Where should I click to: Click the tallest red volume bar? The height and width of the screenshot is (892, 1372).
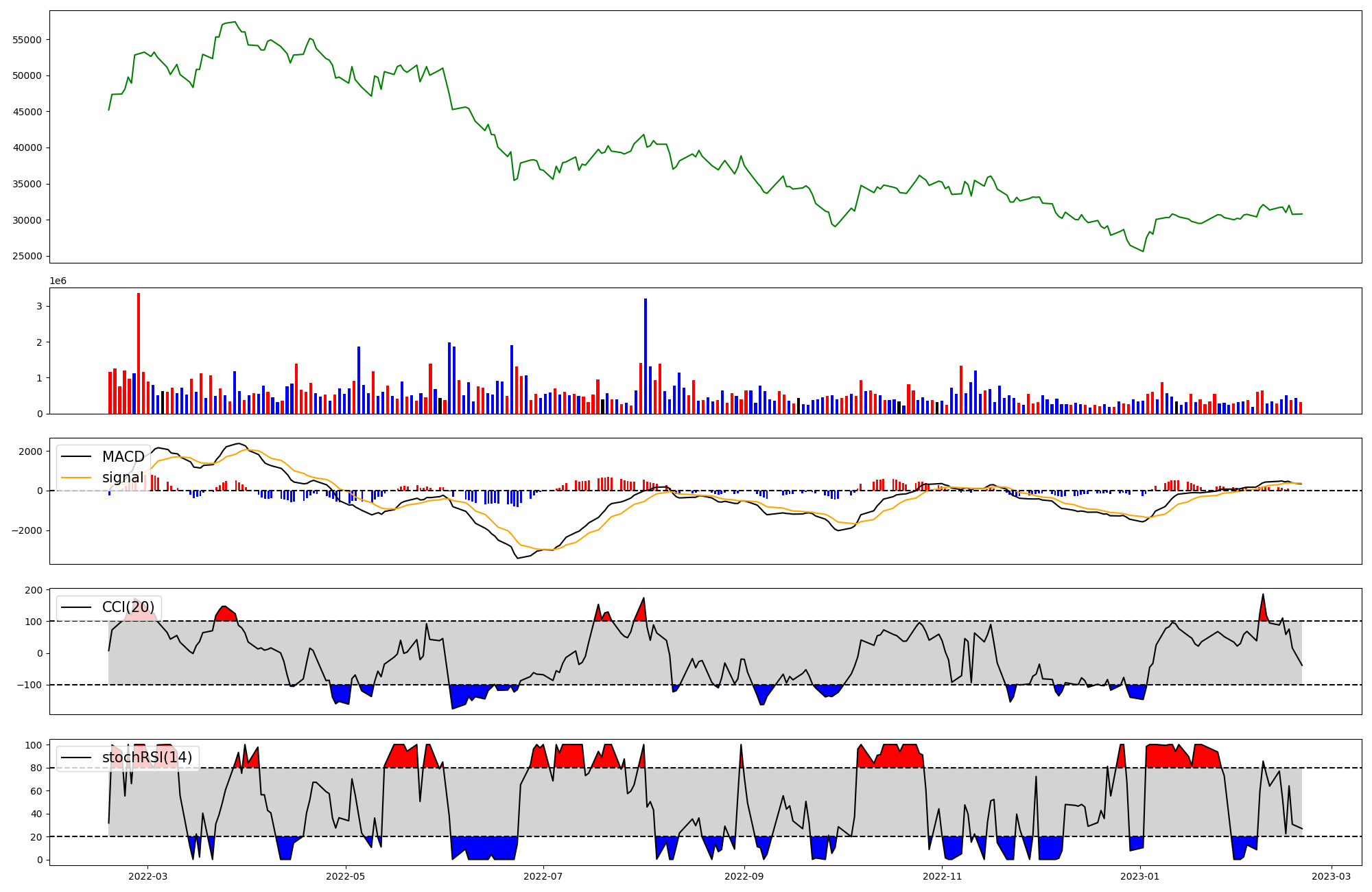coord(139,353)
